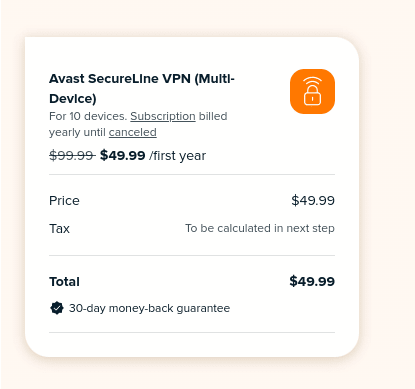Click the $49.99 amount in Price row
415x389 pixels.
pyautogui.click(x=313, y=200)
